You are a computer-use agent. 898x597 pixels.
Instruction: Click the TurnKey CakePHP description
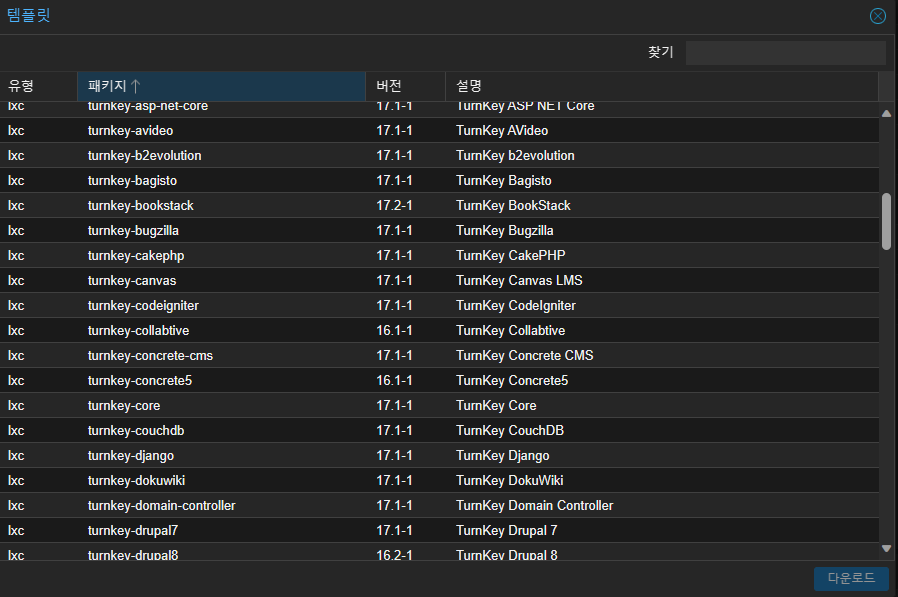click(510, 256)
